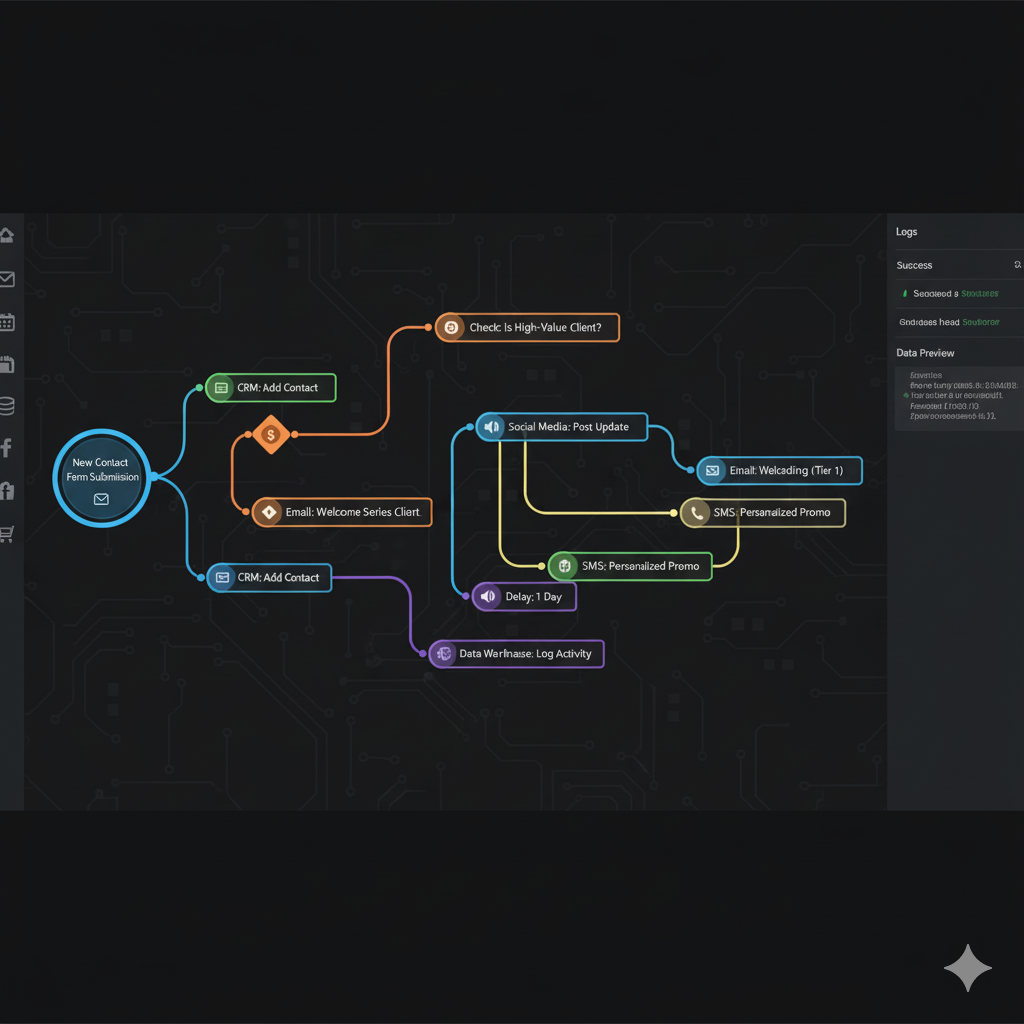
Task: Open the shopping cart icon in the sidebar
Action: coord(7,534)
